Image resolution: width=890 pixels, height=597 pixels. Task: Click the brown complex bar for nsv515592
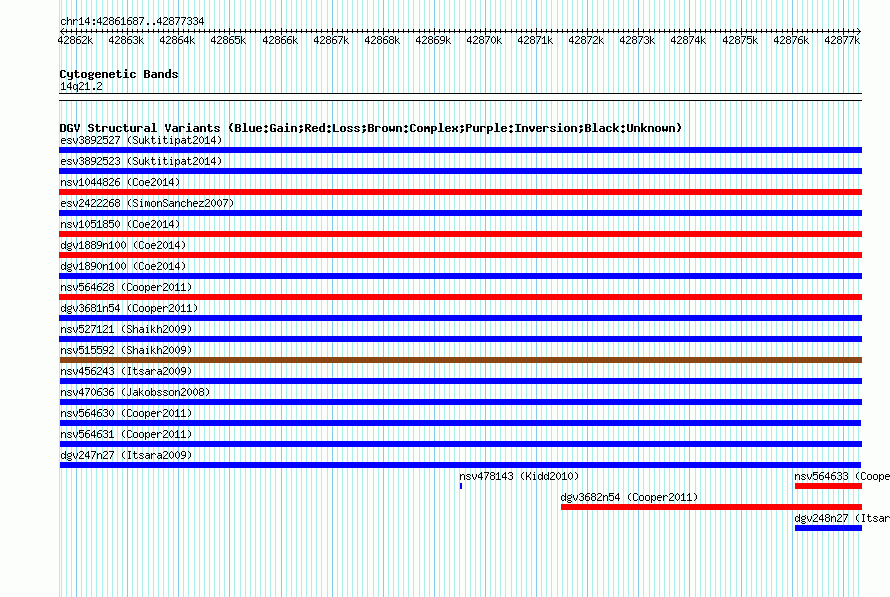(460, 360)
